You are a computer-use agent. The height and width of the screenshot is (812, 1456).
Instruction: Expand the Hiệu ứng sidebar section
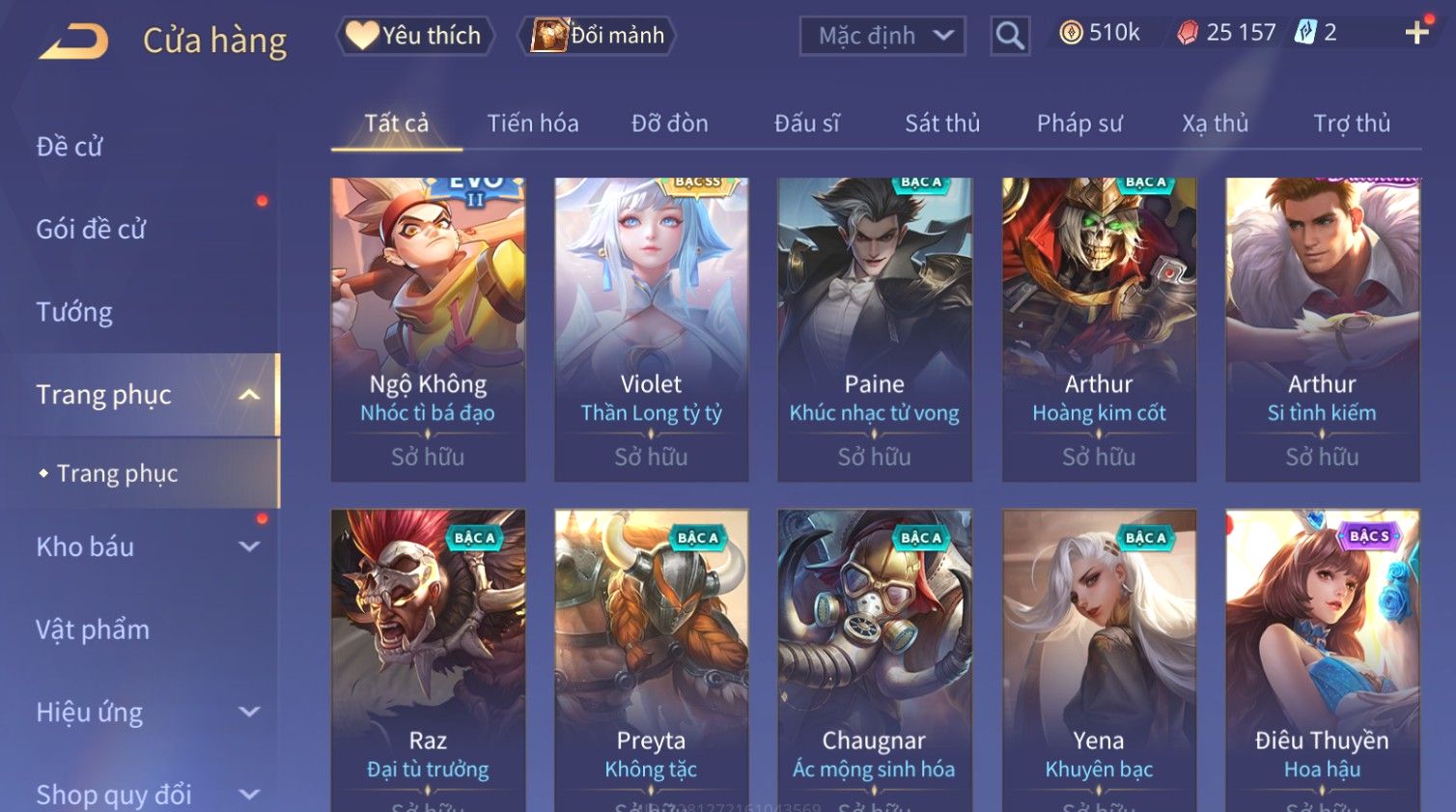click(x=249, y=712)
